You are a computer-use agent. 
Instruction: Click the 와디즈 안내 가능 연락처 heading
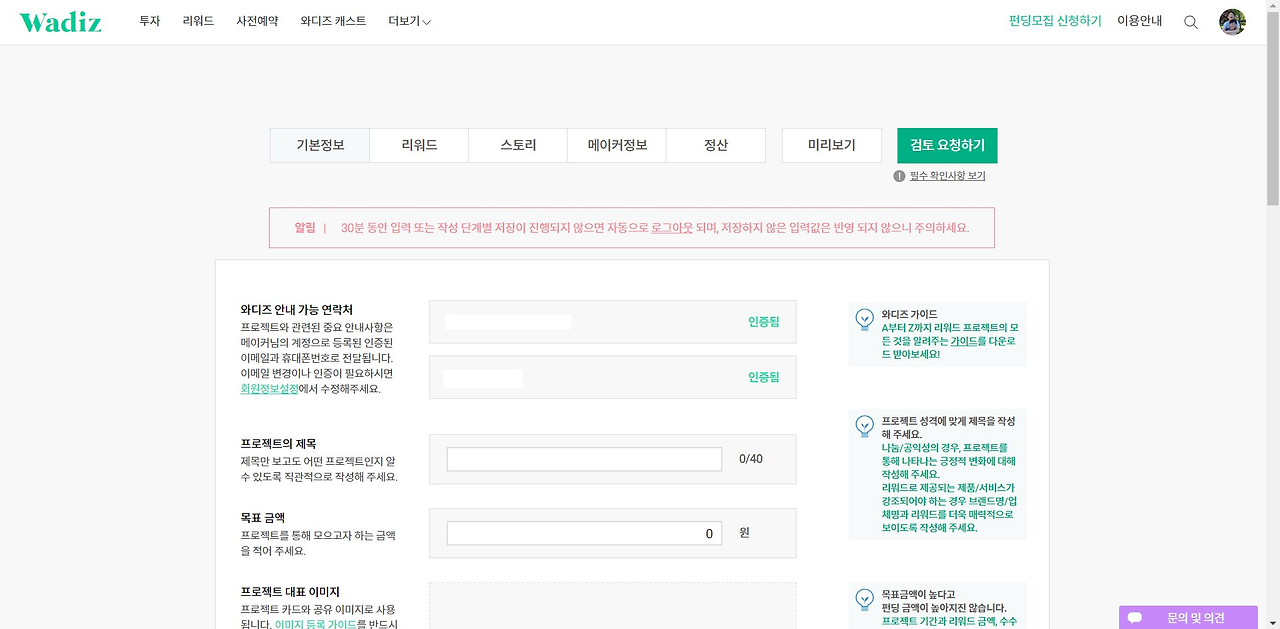pyautogui.click(x=297, y=310)
